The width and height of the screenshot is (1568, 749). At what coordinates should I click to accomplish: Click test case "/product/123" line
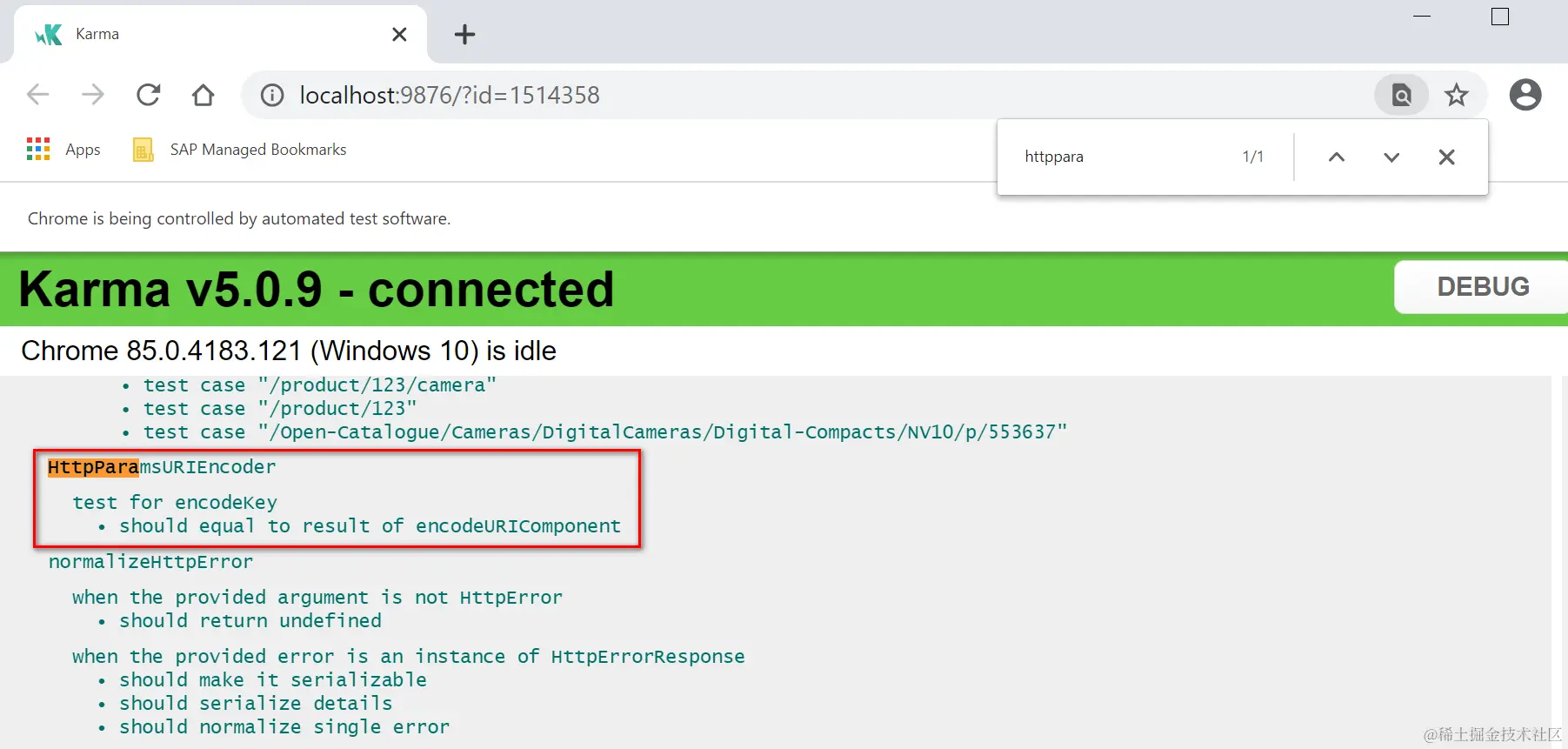pos(280,409)
